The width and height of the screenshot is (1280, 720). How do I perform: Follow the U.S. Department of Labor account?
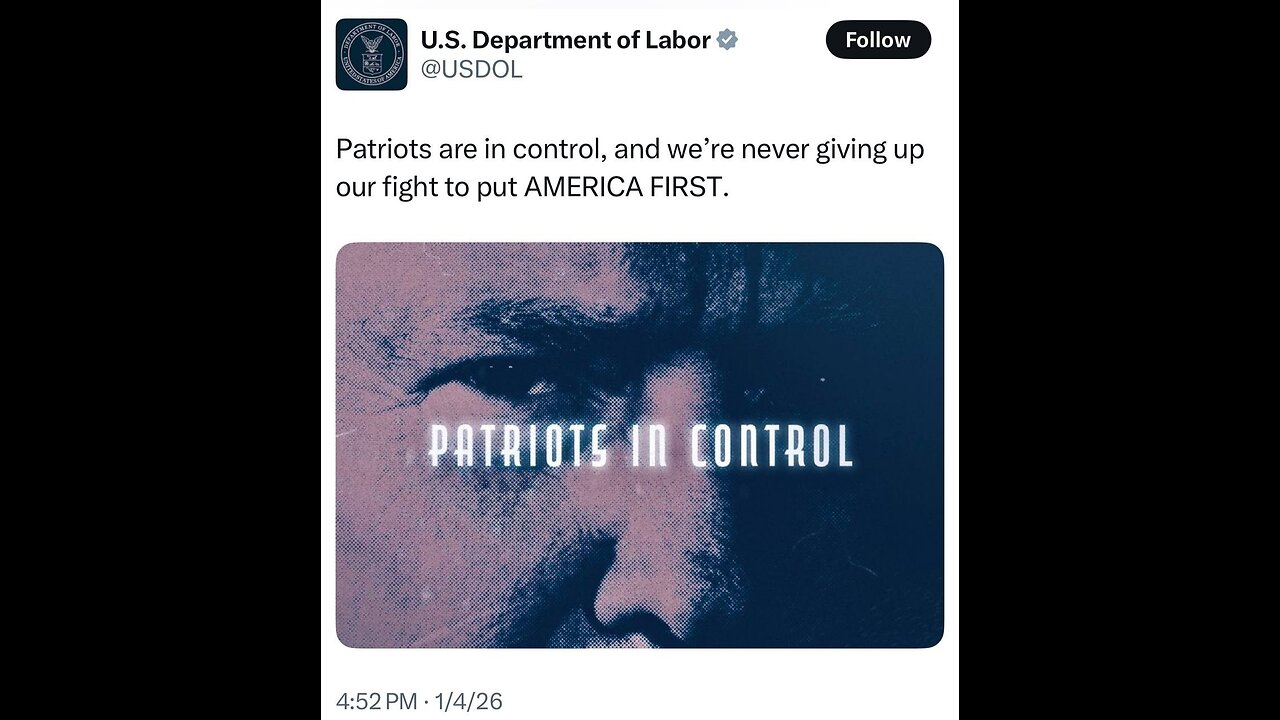coord(878,40)
